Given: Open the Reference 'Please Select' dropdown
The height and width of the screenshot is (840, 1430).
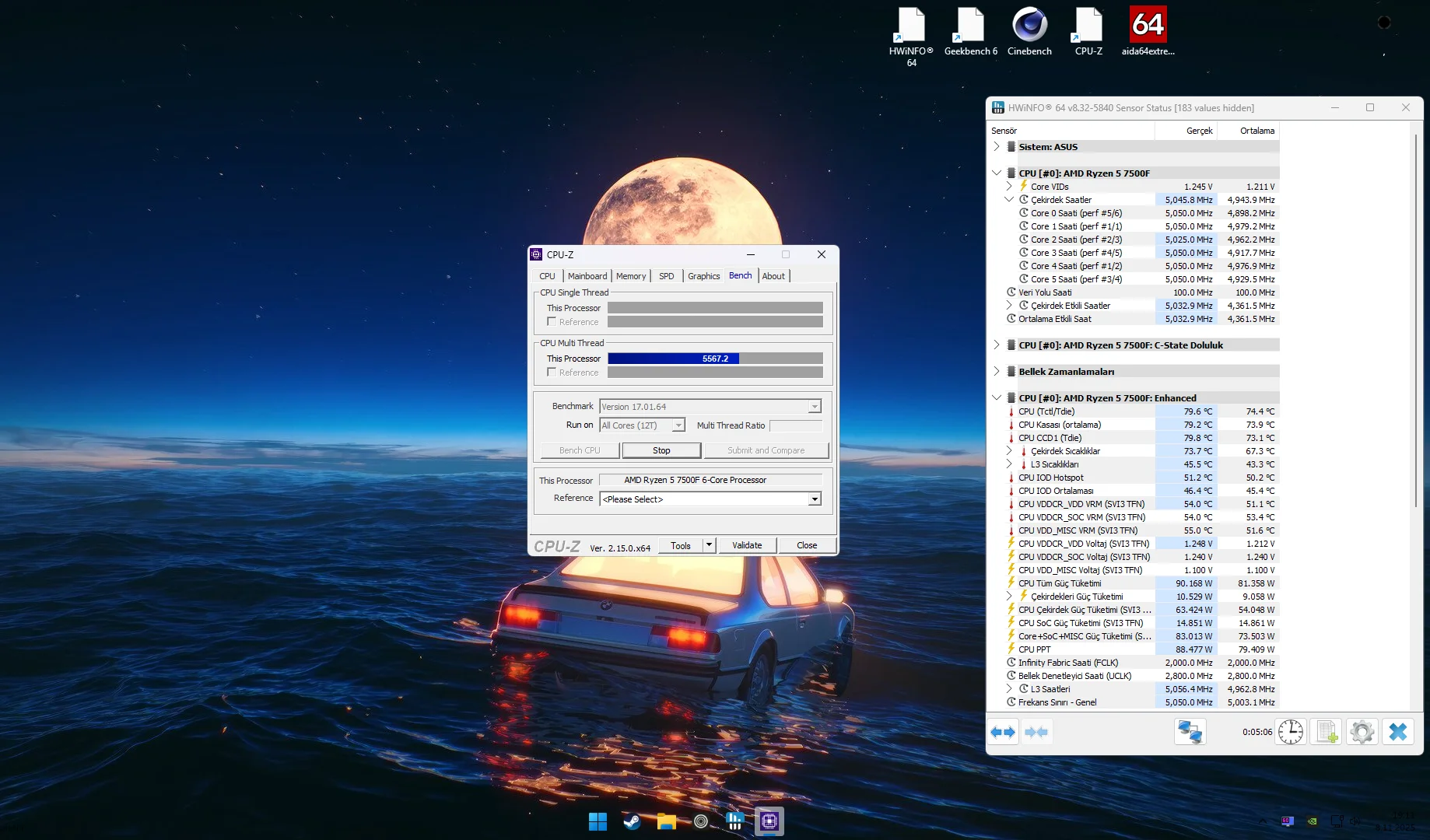Looking at the screenshot, I should tap(814, 499).
